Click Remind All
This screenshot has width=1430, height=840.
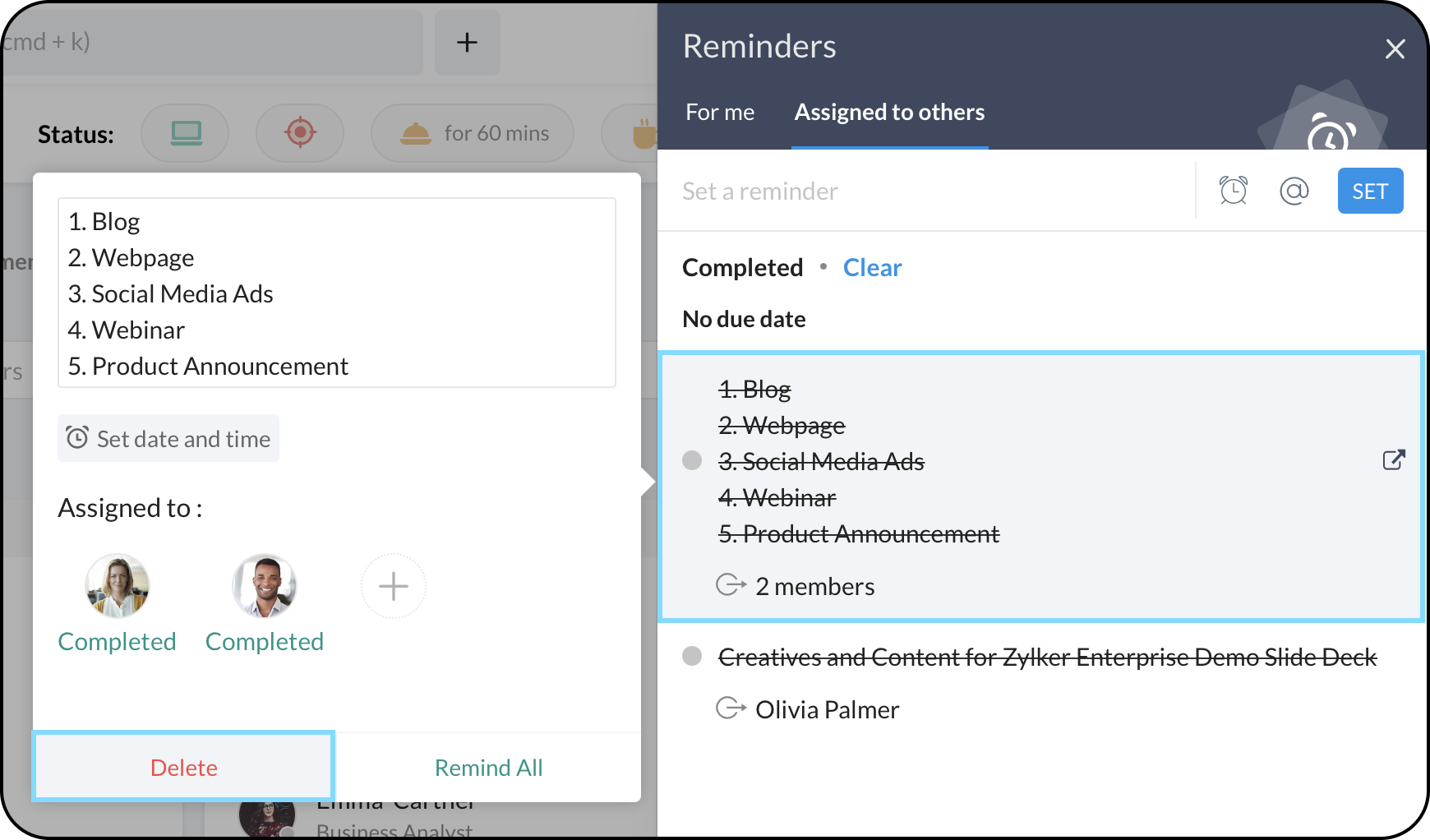(488, 768)
